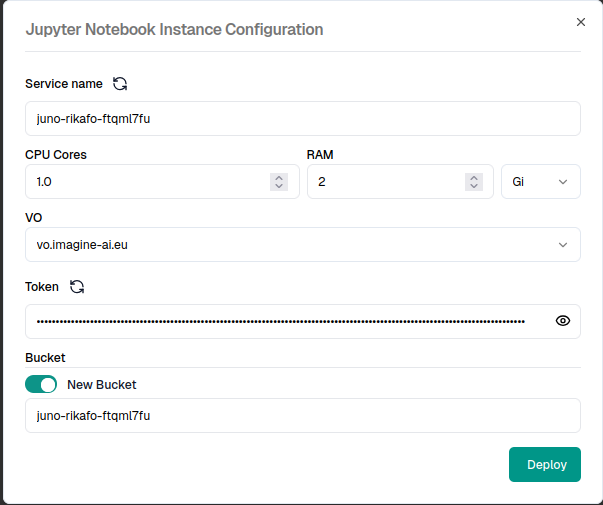Increase RAM value with up arrow
603x505 pixels.
click(474, 178)
